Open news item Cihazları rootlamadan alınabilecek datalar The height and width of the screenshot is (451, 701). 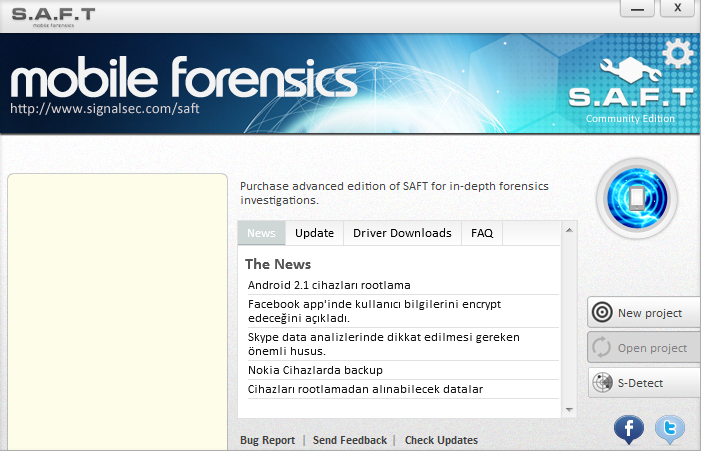coord(365,389)
